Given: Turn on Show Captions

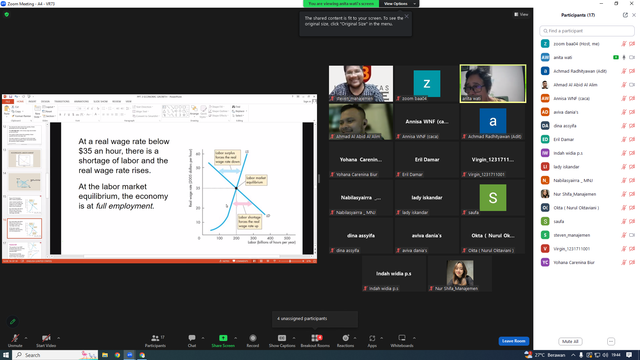Looking at the screenshot, I should point(282,340).
